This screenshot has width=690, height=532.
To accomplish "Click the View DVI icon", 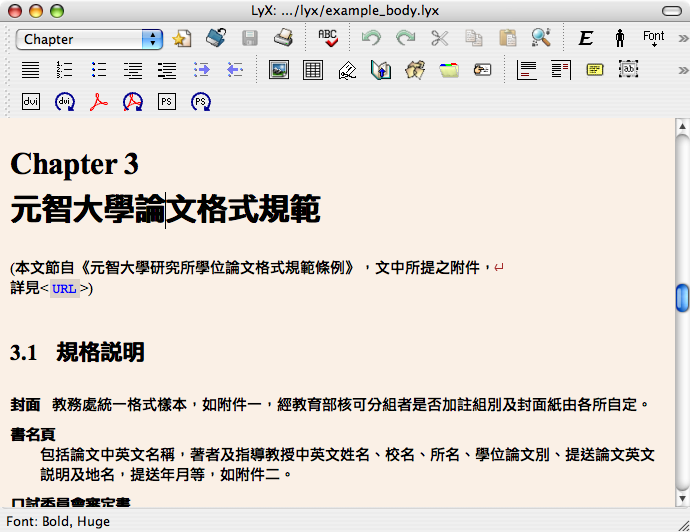I will click(x=31, y=101).
